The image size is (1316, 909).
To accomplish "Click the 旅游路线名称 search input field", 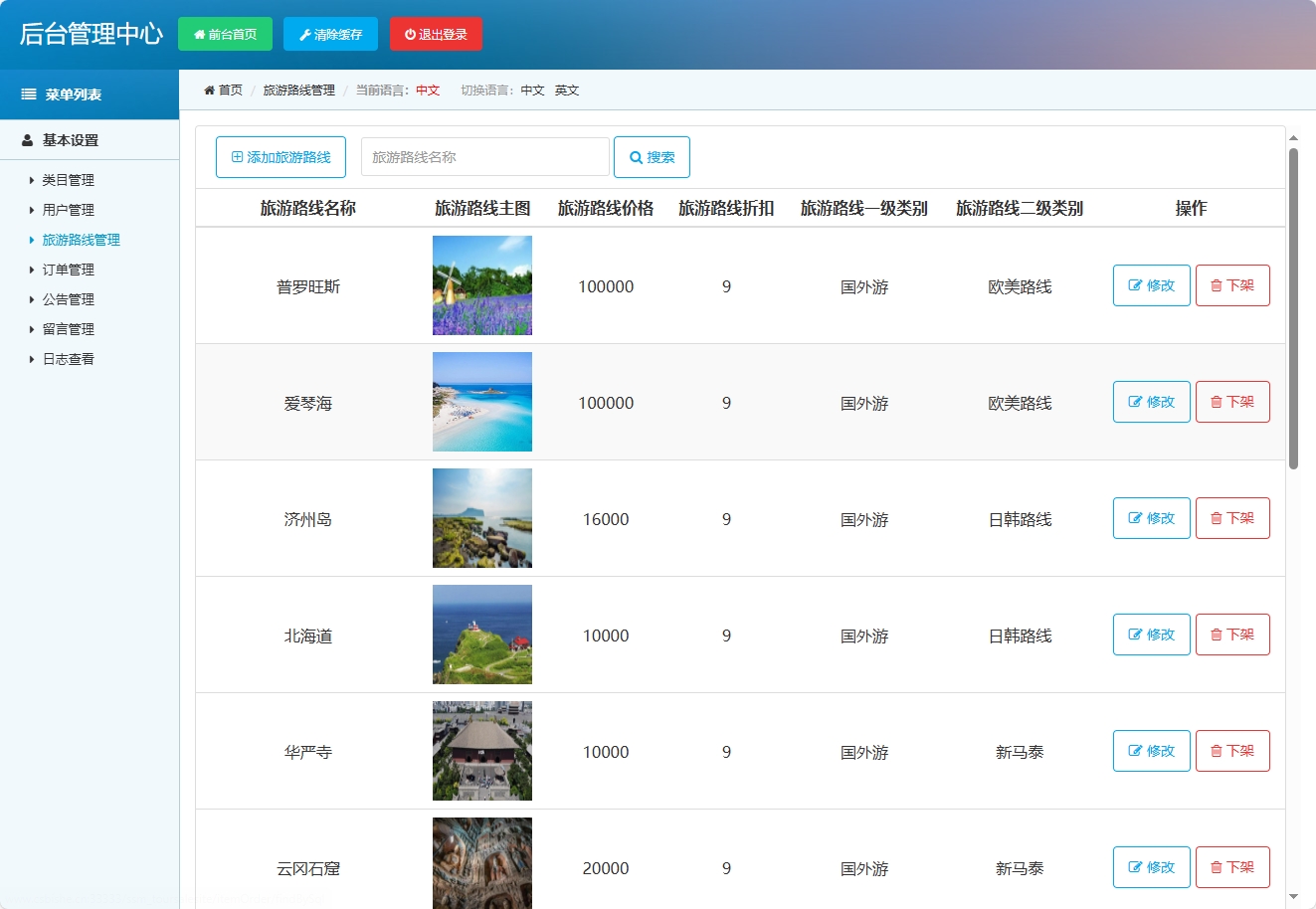I will [x=483, y=156].
